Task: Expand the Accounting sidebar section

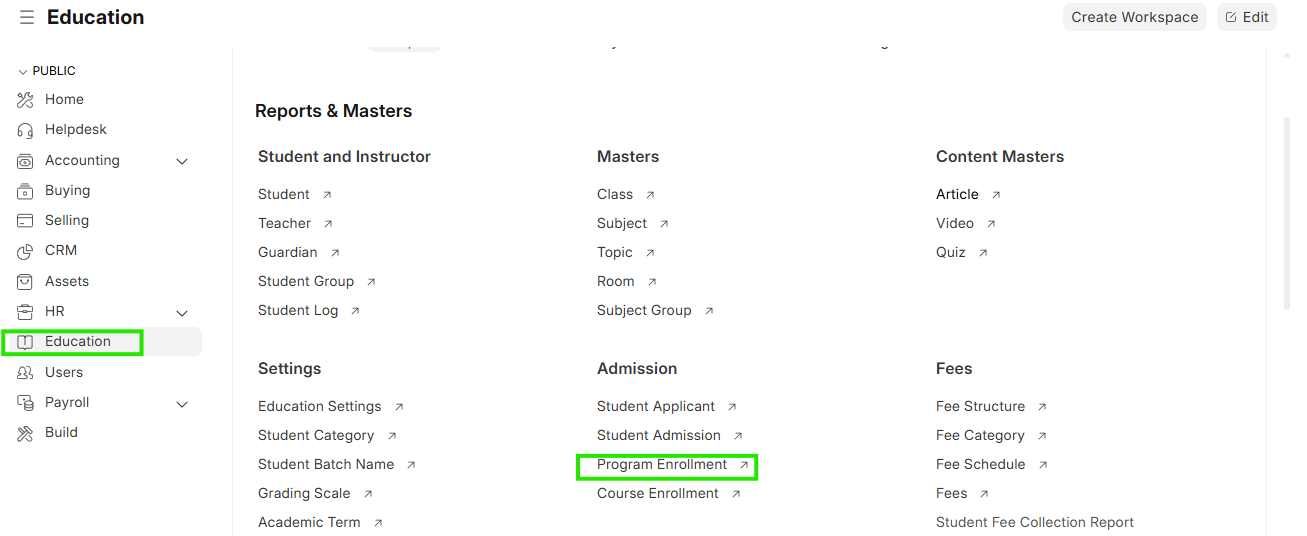Action: tap(182, 161)
